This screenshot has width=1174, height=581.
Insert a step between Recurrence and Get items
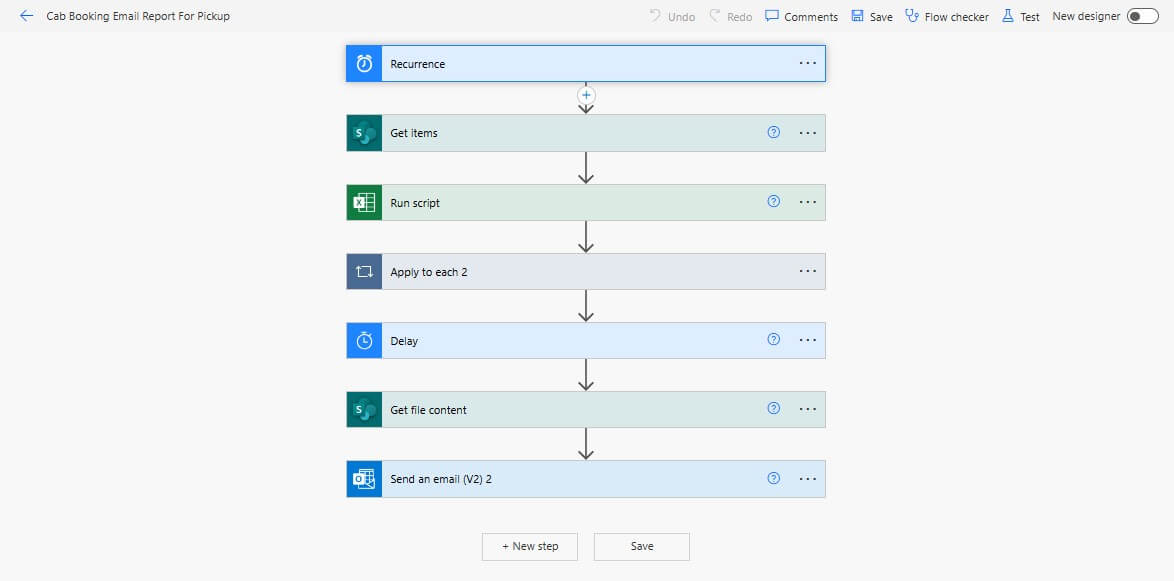coord(586,95)
